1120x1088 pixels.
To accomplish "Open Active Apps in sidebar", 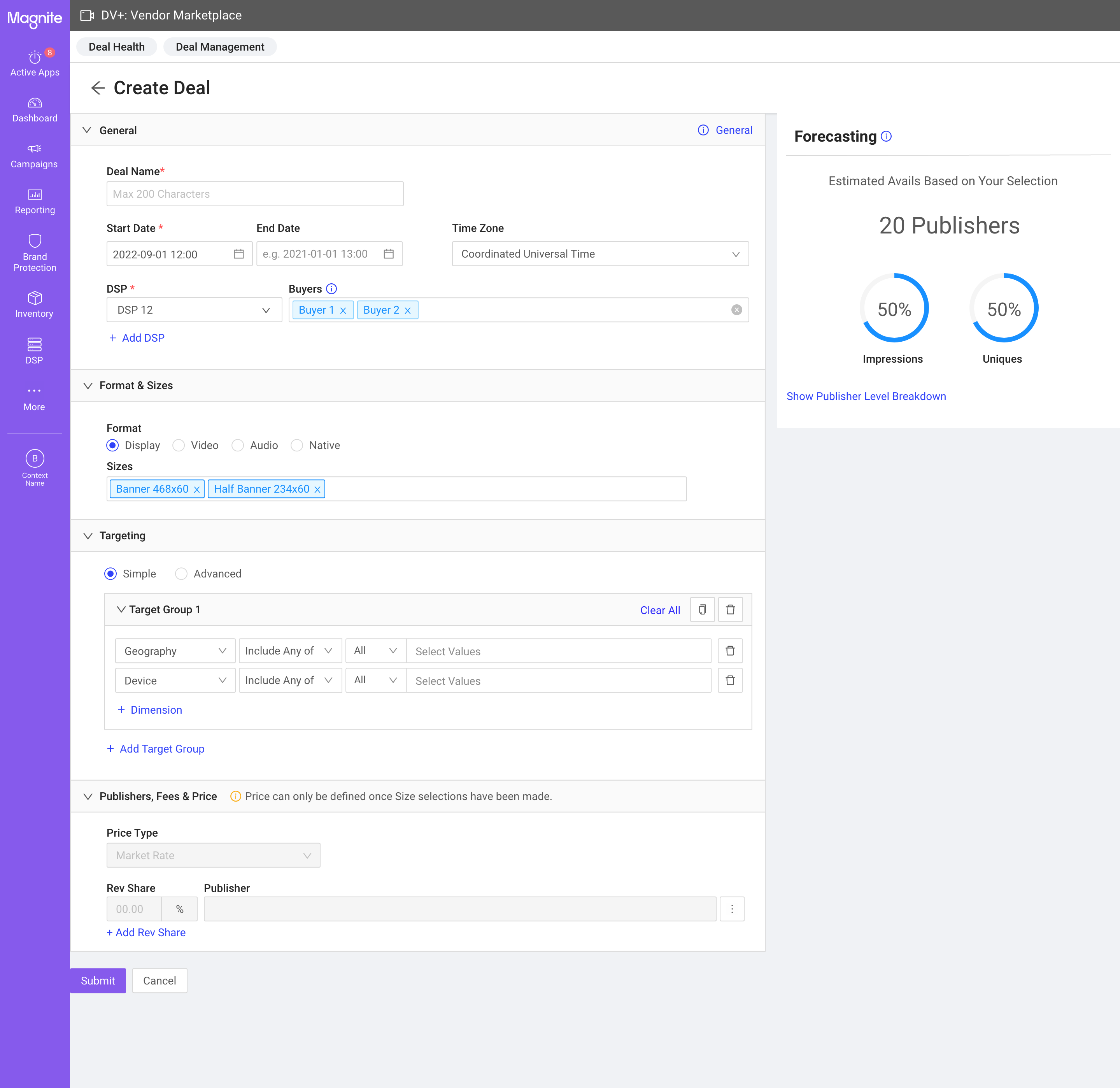I will (35, 63).
